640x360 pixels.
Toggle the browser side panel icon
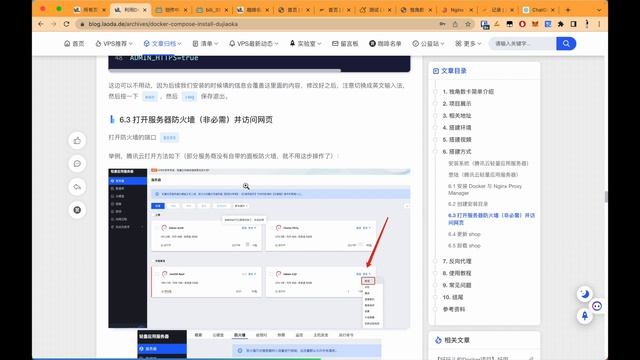573,24
